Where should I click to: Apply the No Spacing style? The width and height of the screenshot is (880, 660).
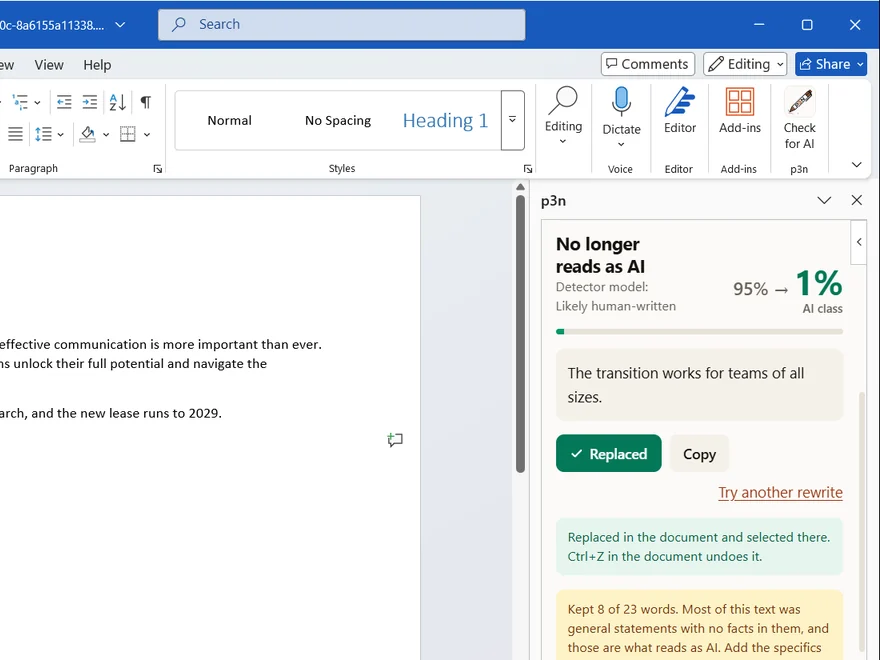(338, 120)
